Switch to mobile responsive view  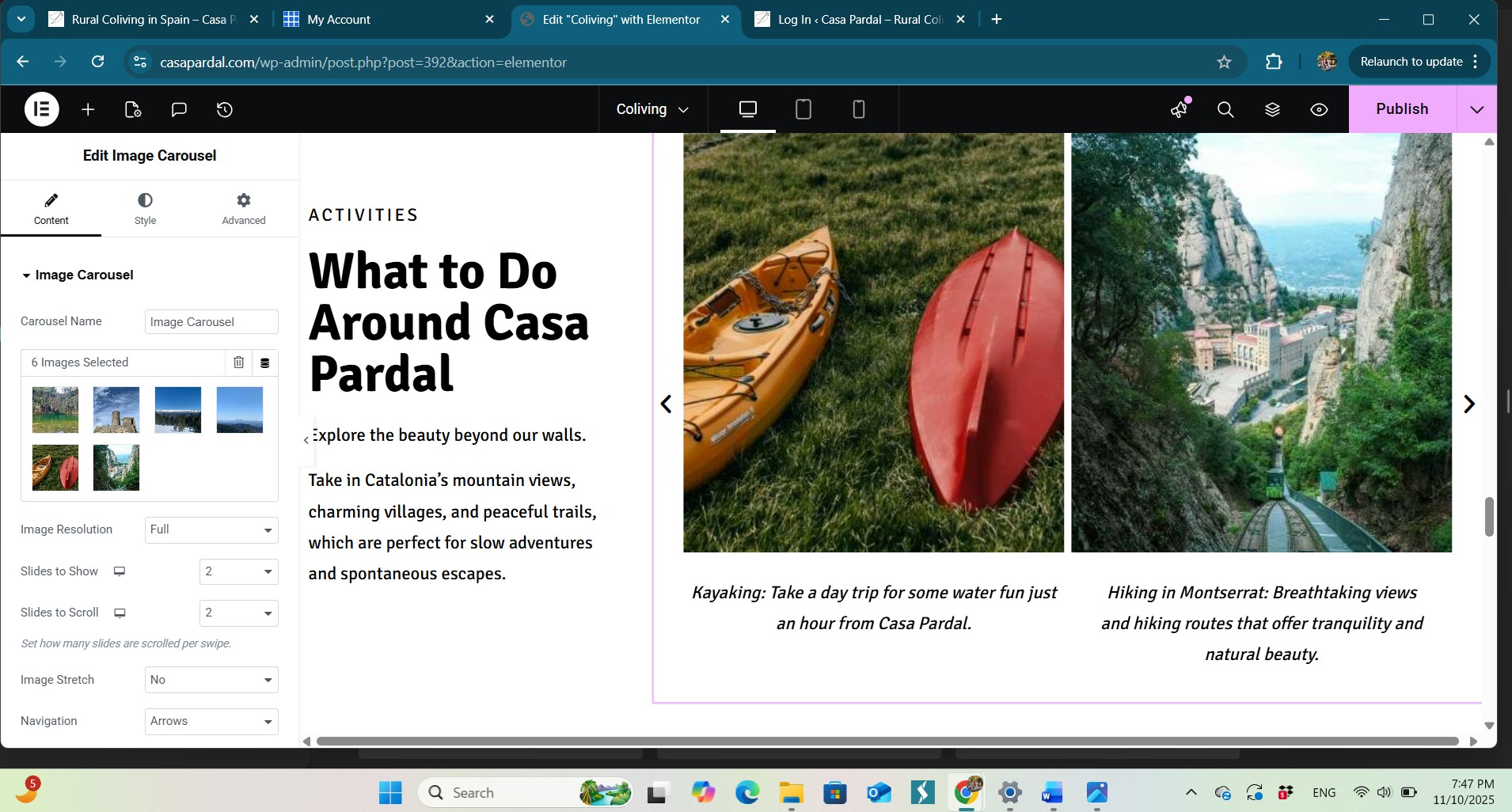pyautogui.click(x=858, y=109)
